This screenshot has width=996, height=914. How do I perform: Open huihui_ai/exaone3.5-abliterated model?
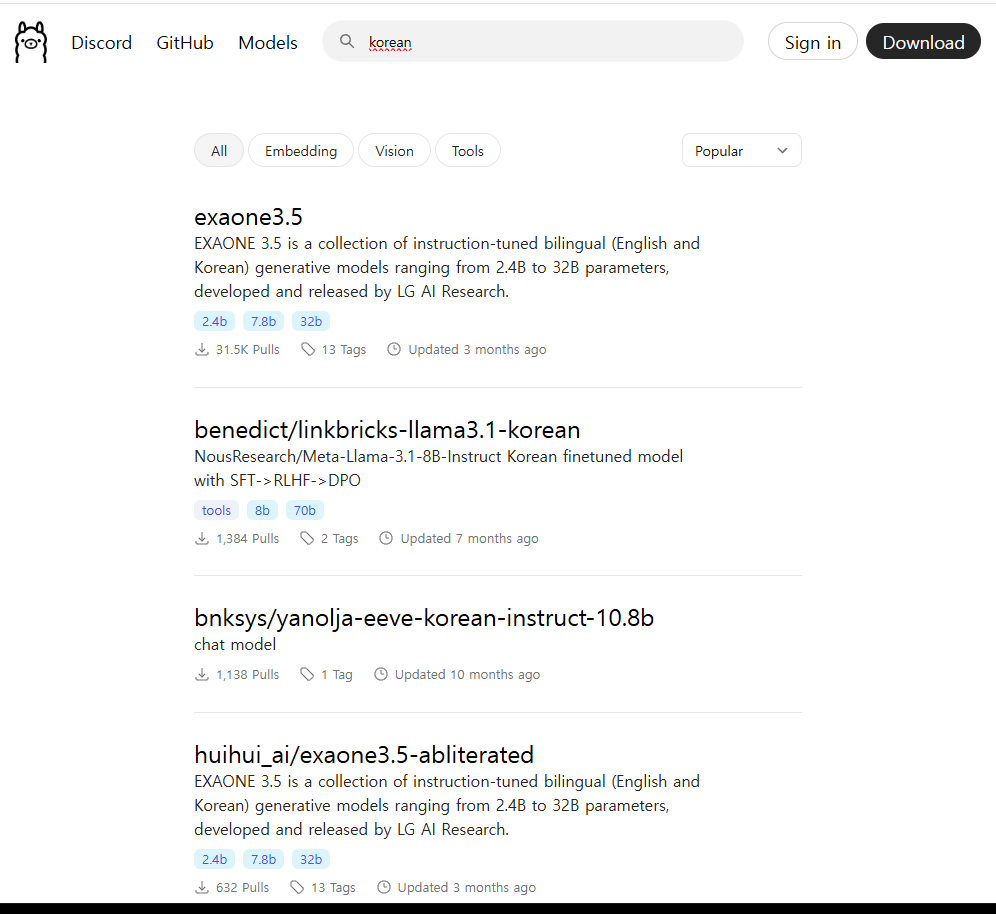click(x=364, y=755)
